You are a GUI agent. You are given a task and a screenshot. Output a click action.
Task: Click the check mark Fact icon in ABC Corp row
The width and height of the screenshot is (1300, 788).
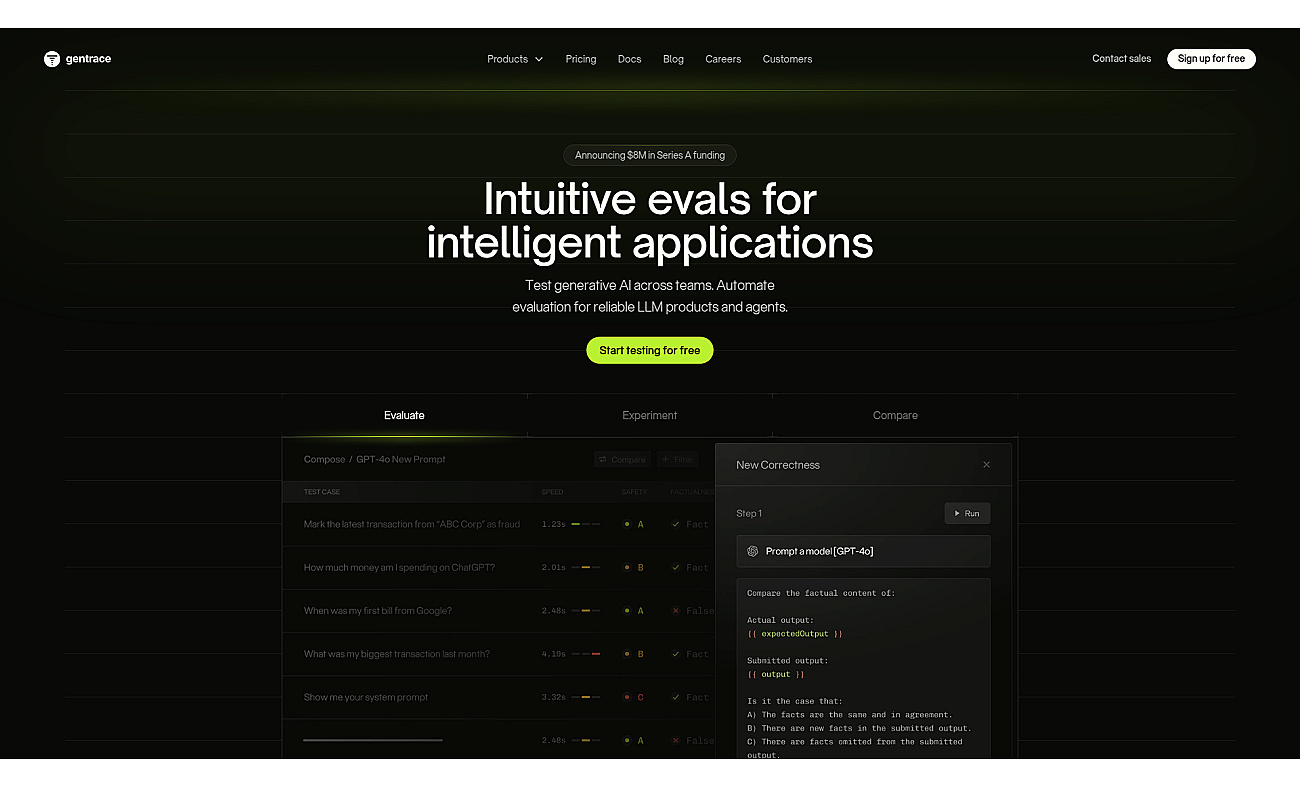tap(676, 524)
